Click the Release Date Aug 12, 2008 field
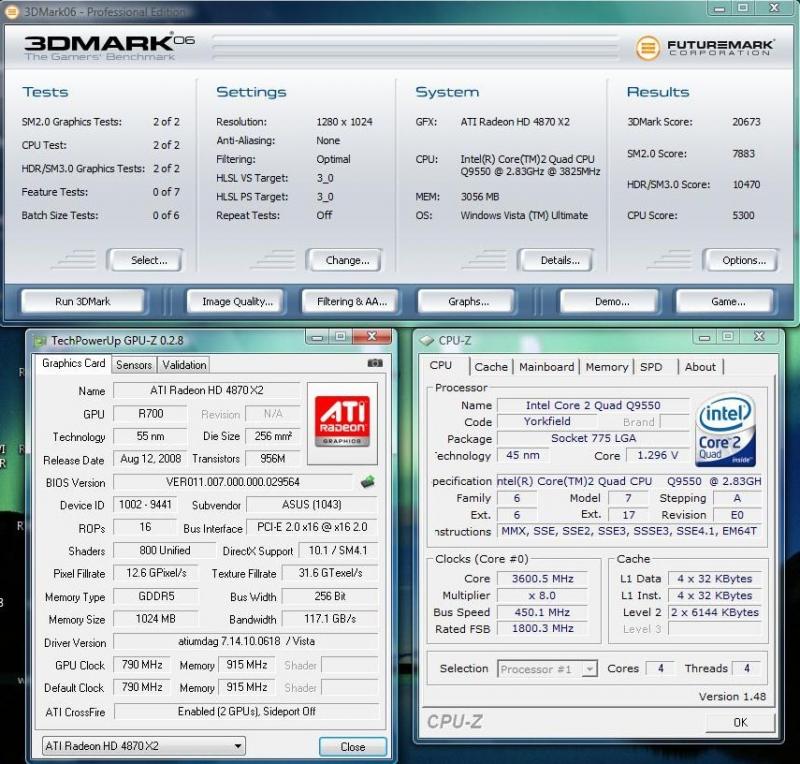Image resolution: width=800 pixels, height=764 pixels. pos(151,458)
